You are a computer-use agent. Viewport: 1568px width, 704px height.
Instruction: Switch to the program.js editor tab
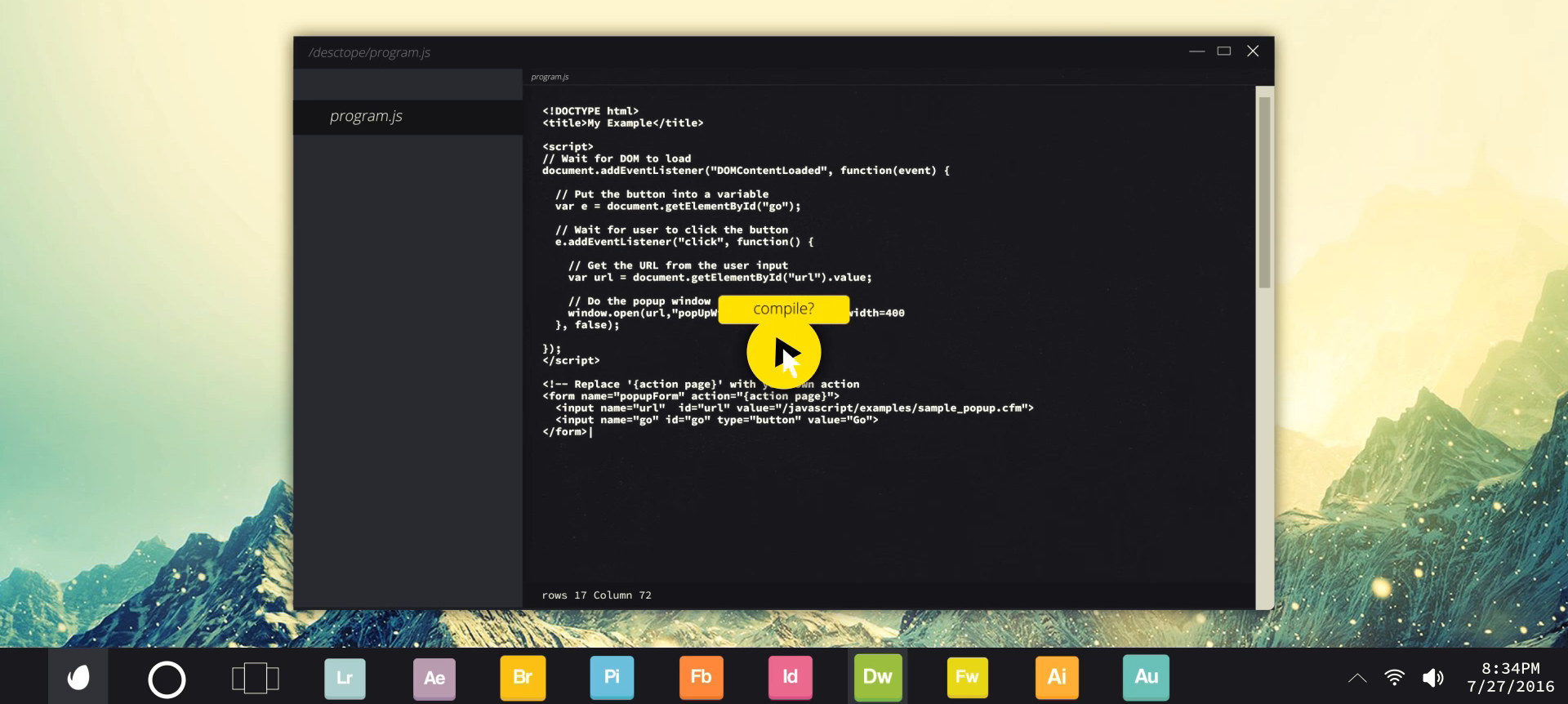[x=550, y=77]
